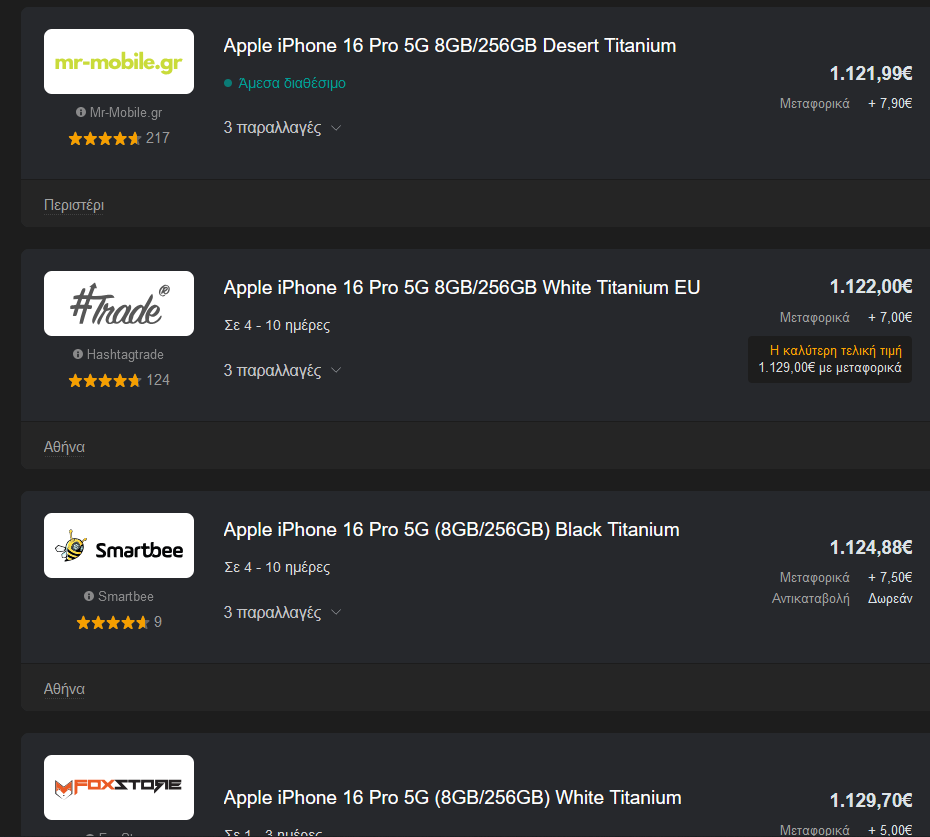This screenshot has width=930, height=837.
Task: Click shipping cost + 7,90€
Action: (x=890, y=103)
